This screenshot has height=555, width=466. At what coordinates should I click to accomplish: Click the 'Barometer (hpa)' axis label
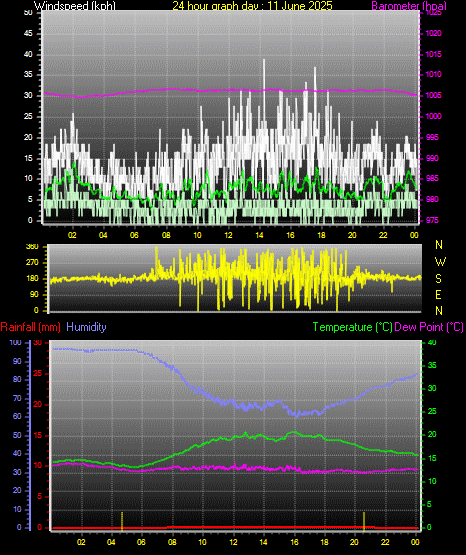pos(409,6)
